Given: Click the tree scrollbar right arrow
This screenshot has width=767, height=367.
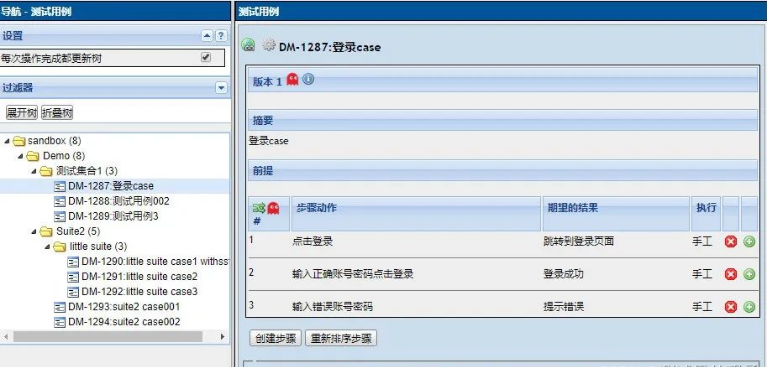Looking at the screenshot, I should click(x=223, y=337).
